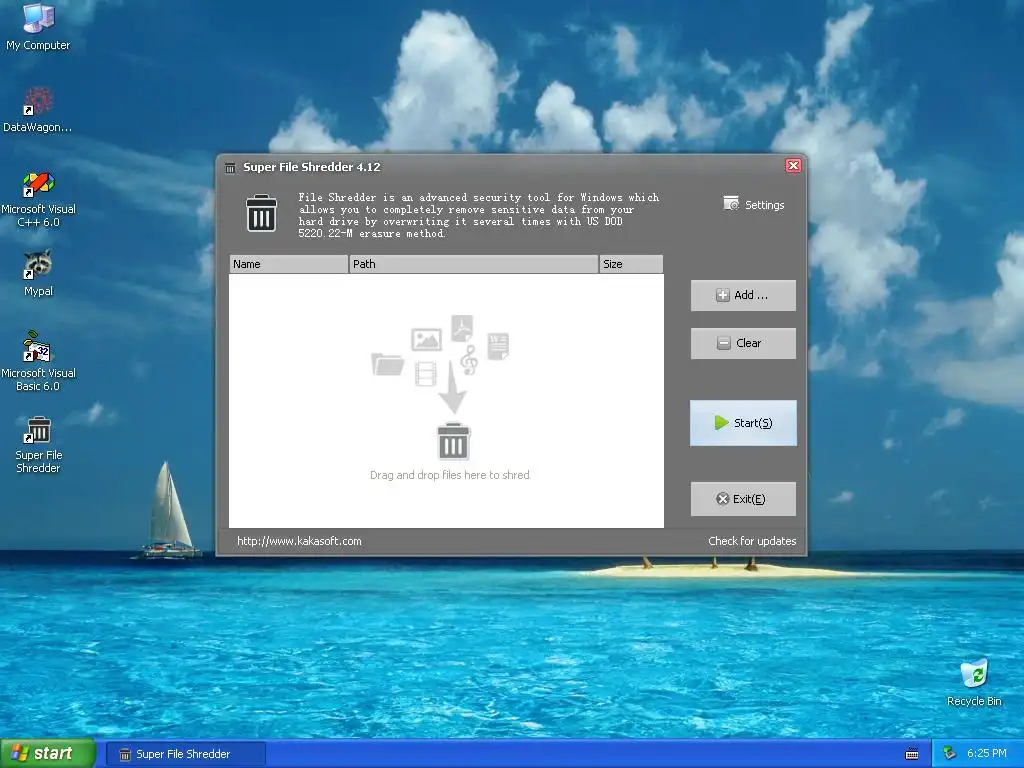Select Microsoft Visual C++ 6.0 shortcut
The image size is (1024, 768).
pyautogui.click(x=38, y=199)
